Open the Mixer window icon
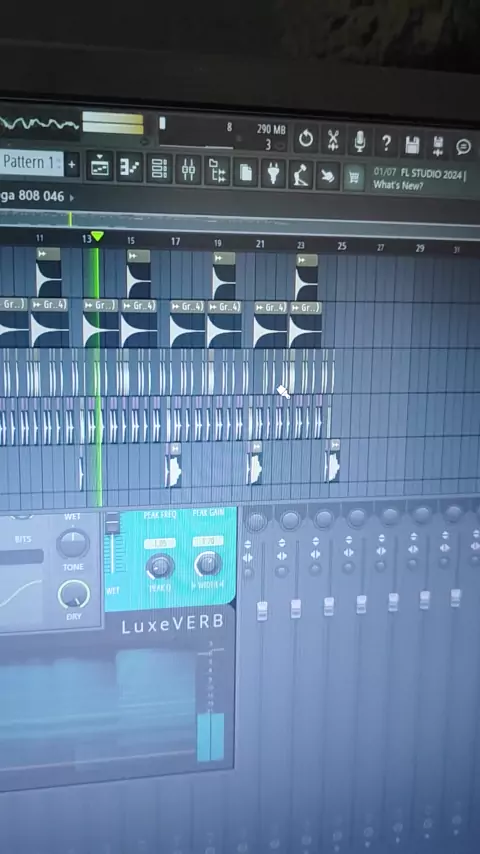This screenshot has height=854, width=480. coord(188,170)
